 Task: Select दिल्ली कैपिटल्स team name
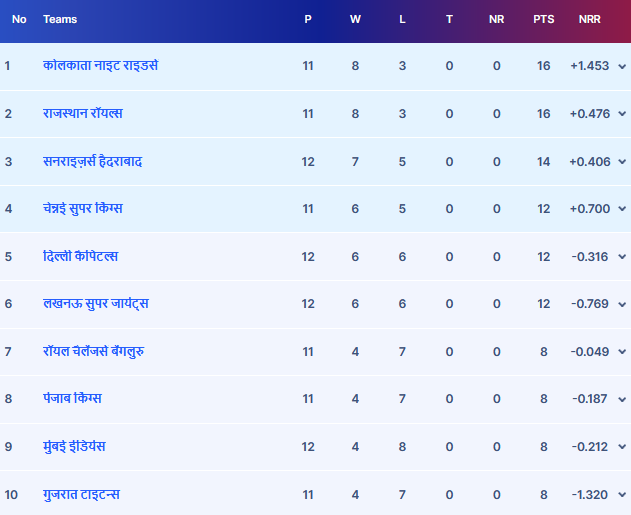(x=80, y=257)
